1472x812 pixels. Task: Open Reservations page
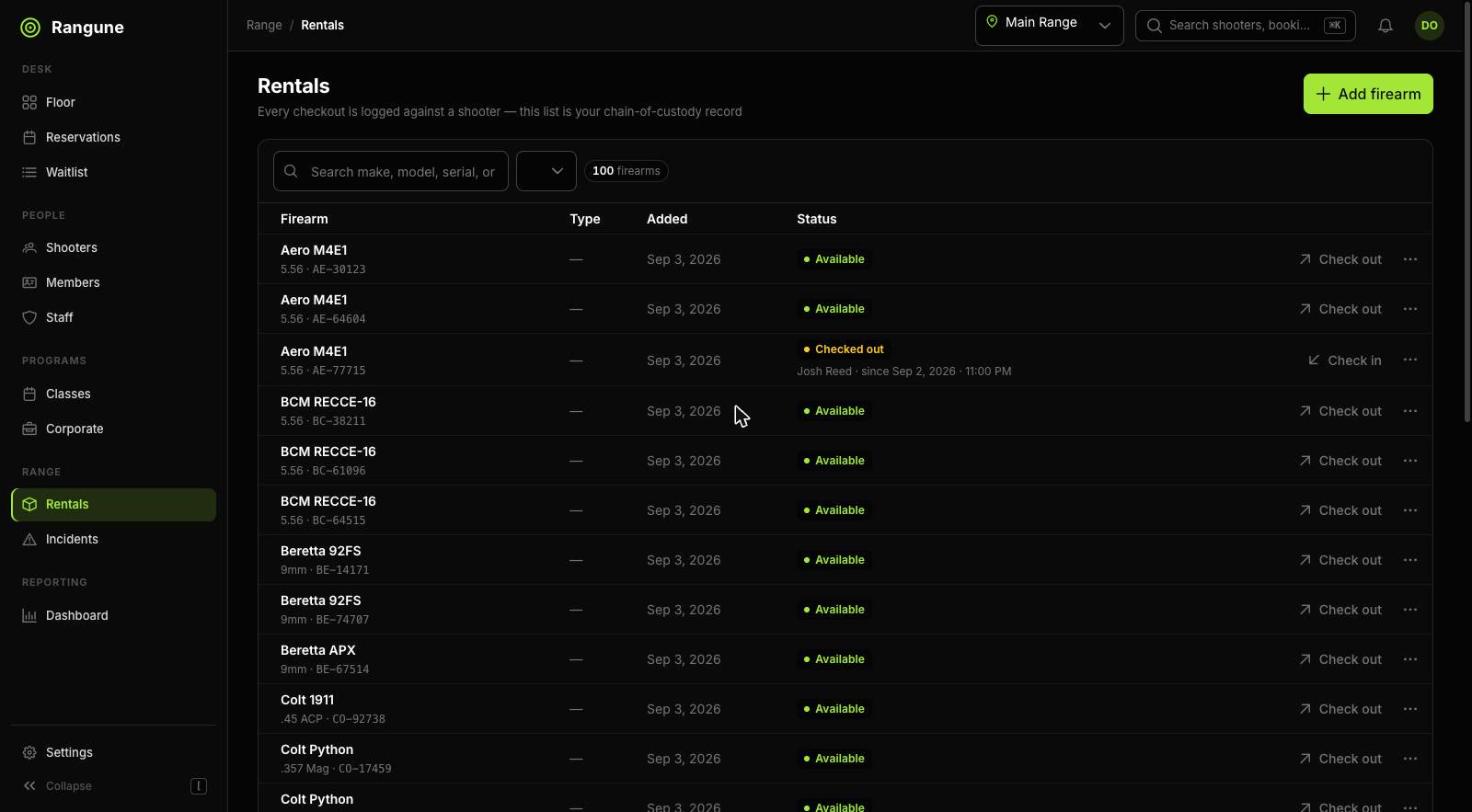tap(113, 137)
